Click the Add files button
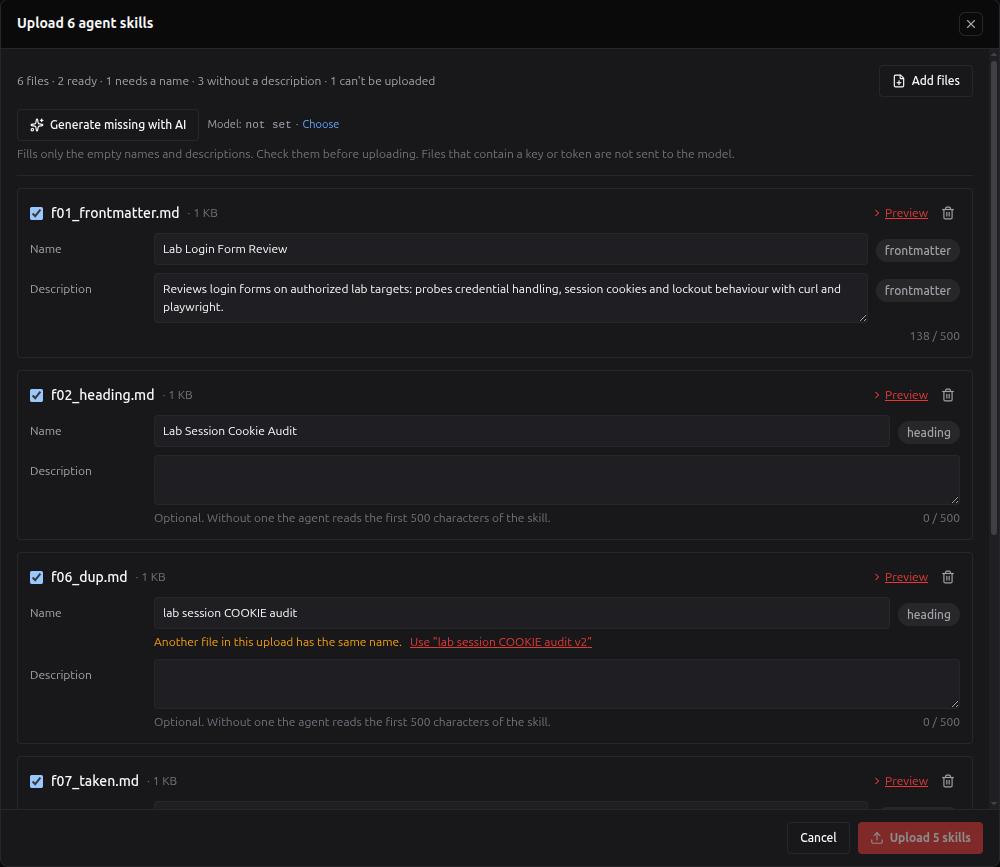This screenshot has width=1000, height=867. (x=925, y=81)
